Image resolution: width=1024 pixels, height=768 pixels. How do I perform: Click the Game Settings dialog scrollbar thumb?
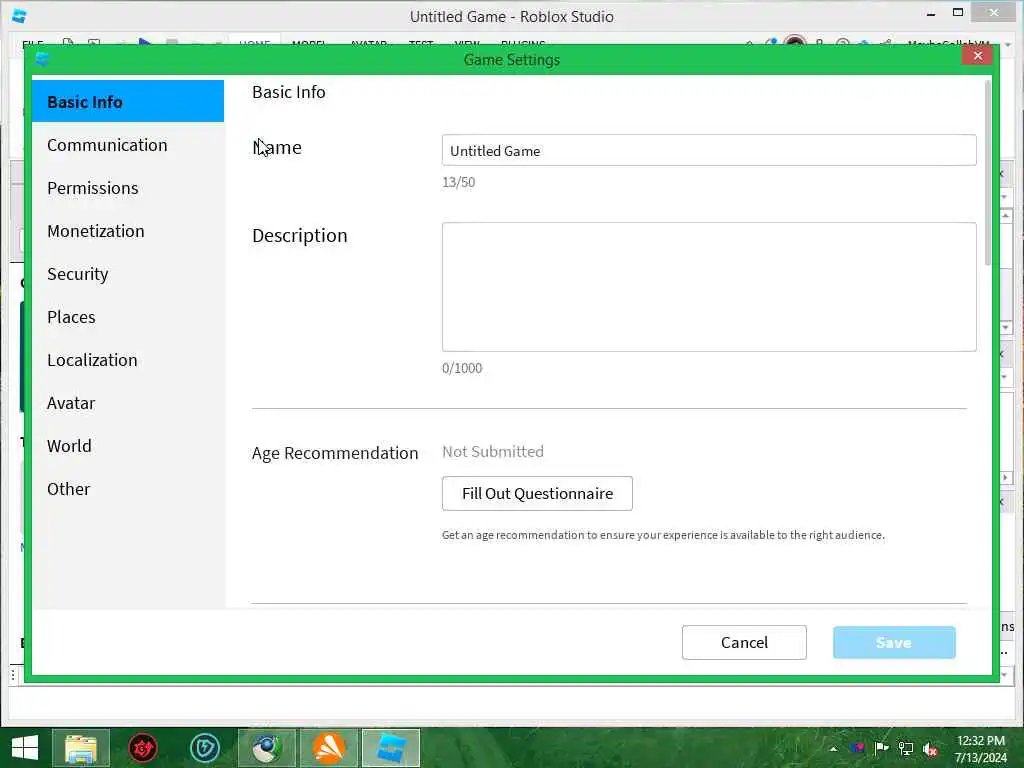click(x=988, y=173)
